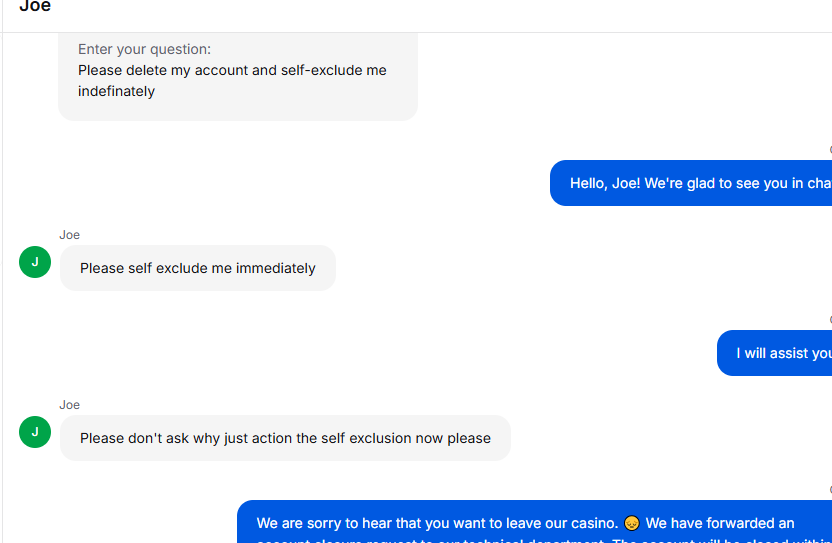Screen dimensions: 832x543
Task: Select the 'Please don't ask why' message bubble
Action: coord(285,438)
